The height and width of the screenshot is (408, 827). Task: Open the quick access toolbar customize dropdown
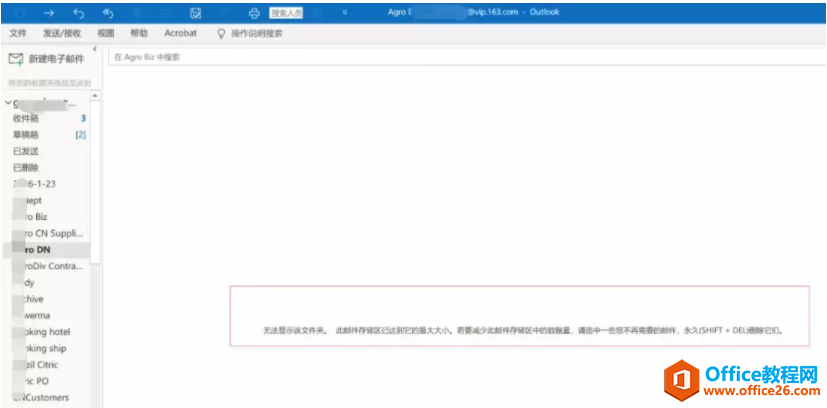point(344,13)
